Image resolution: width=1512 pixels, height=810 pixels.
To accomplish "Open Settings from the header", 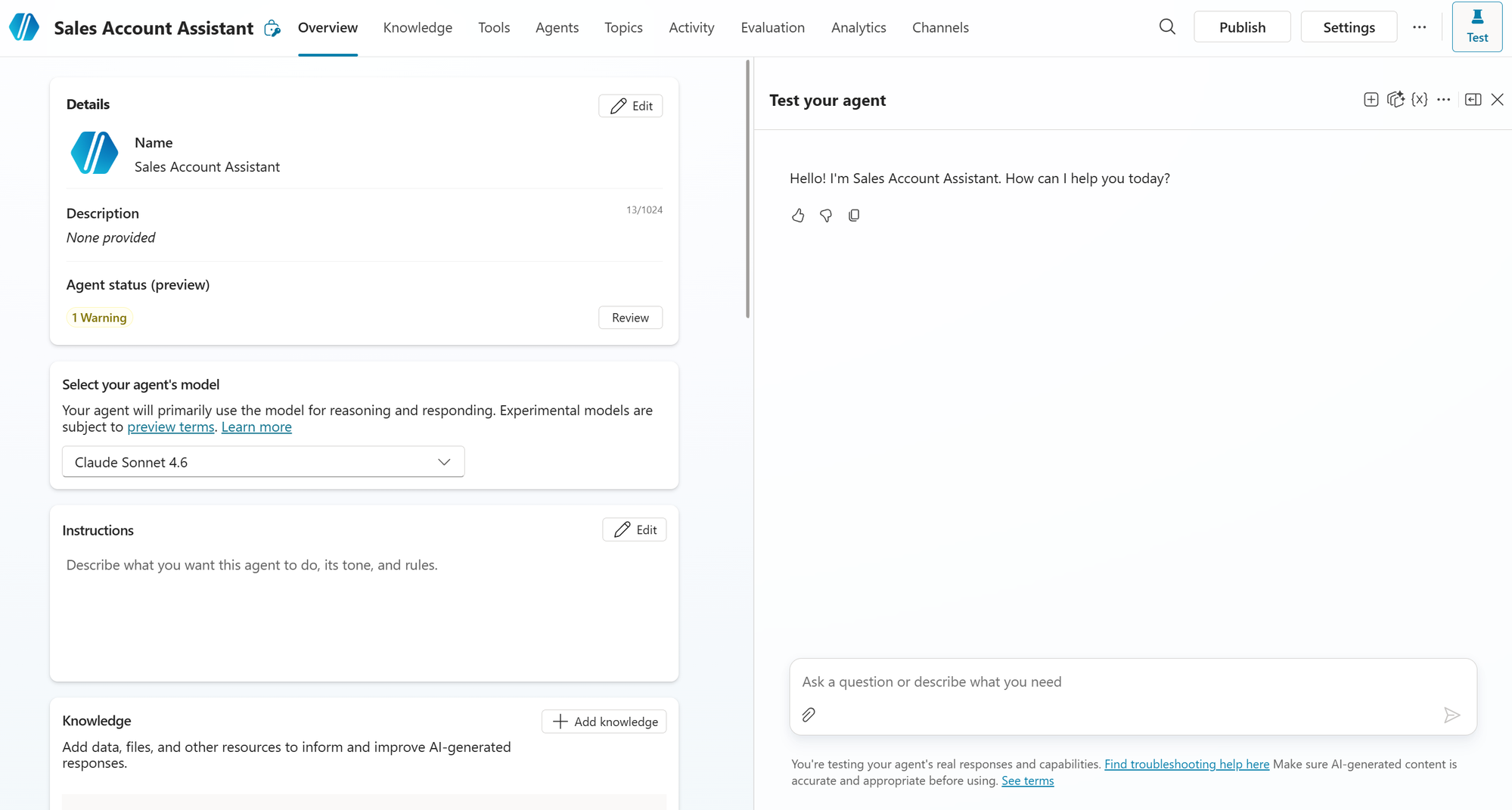I will (x=1349, y=27).
